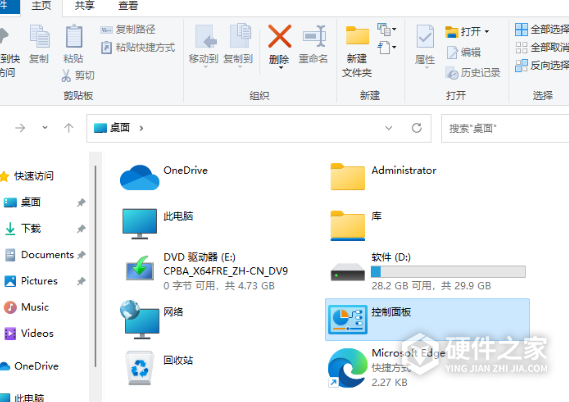Image resolution: width=569 pixels, height=402 pixels.
Task: Select the 库 folder icon
Action: click(348, 225)
